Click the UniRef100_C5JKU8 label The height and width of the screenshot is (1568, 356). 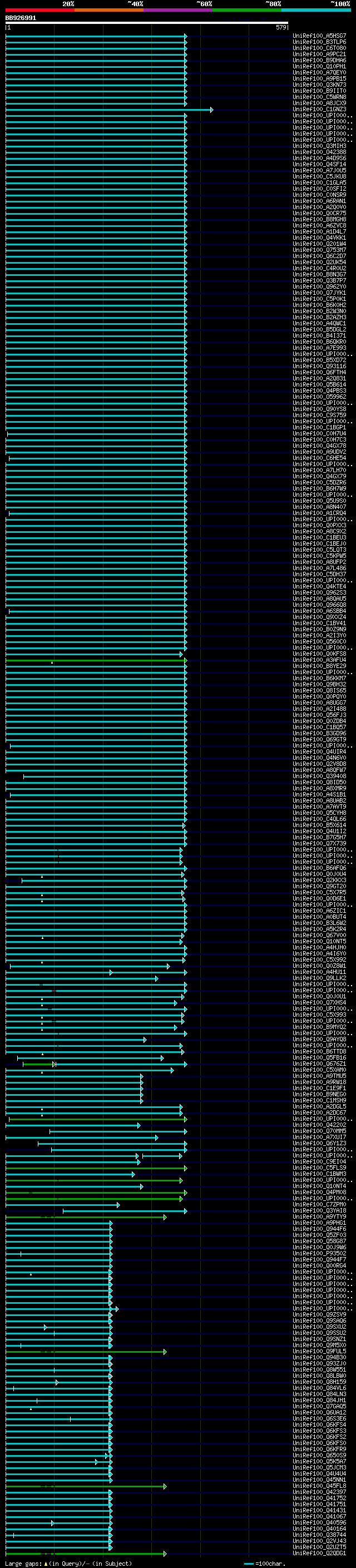point(319,176)
